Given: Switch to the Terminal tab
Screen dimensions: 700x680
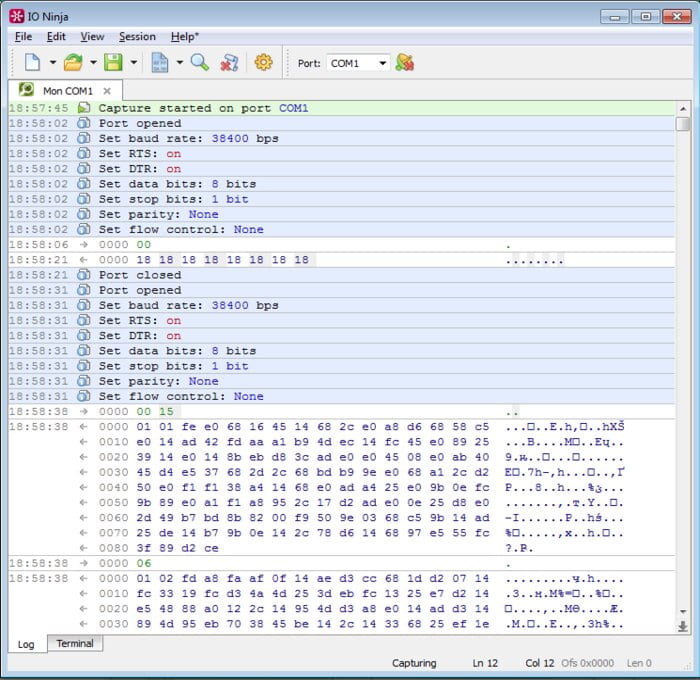Looking at the screenshot, I should tap(75, 643).
